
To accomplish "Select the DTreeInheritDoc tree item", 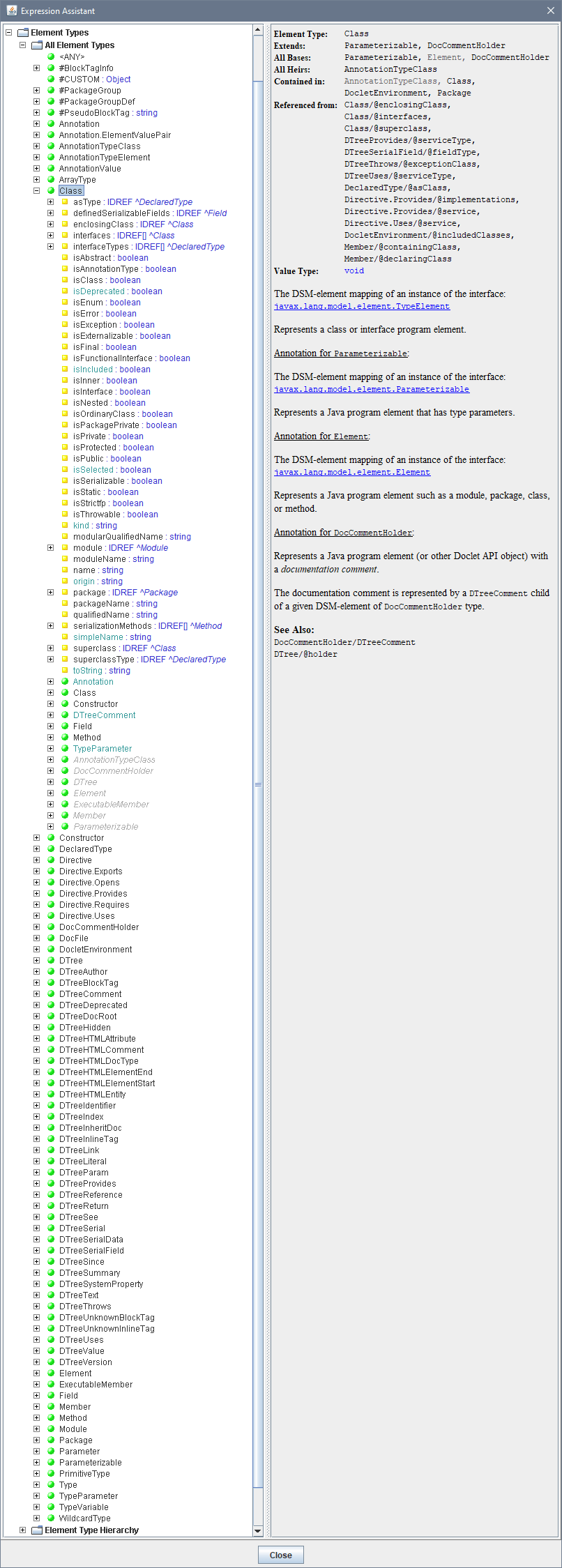I will [x=91, y=1128].
